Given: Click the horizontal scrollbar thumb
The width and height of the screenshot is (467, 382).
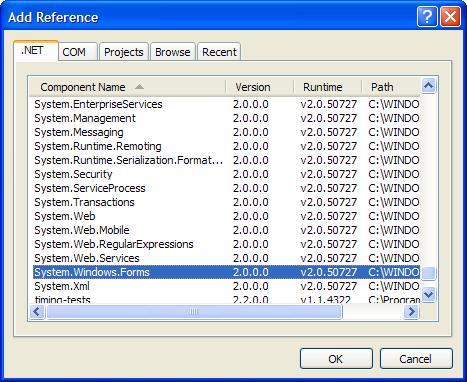Looking at the screenshot, I should pos(195,312).
